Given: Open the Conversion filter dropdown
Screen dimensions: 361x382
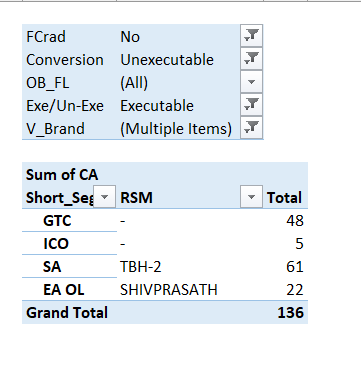Looking at the screenshot, I should coord(252,59).
